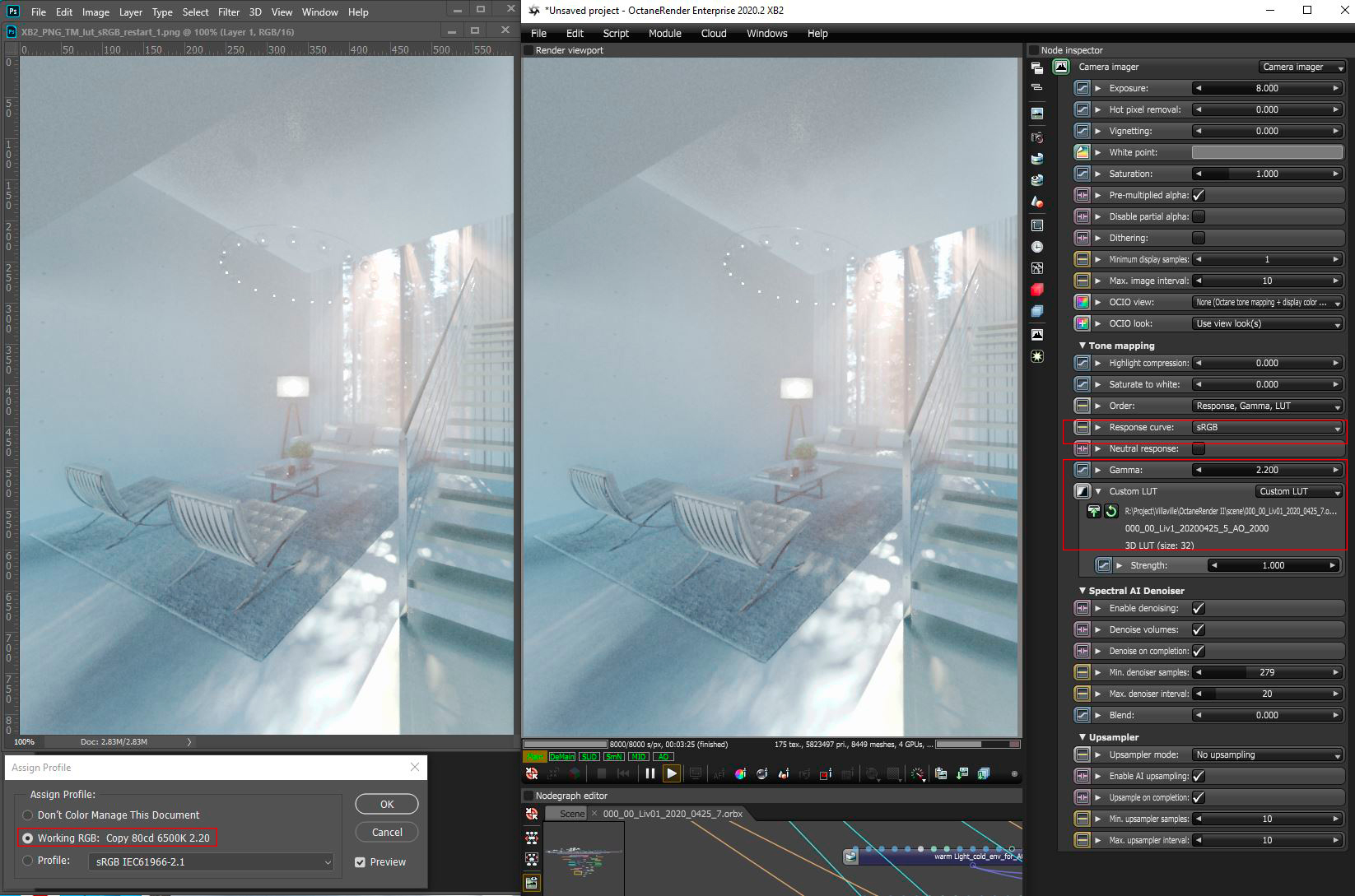Open the Filter menu in Photoshop

tap(229, 12)
